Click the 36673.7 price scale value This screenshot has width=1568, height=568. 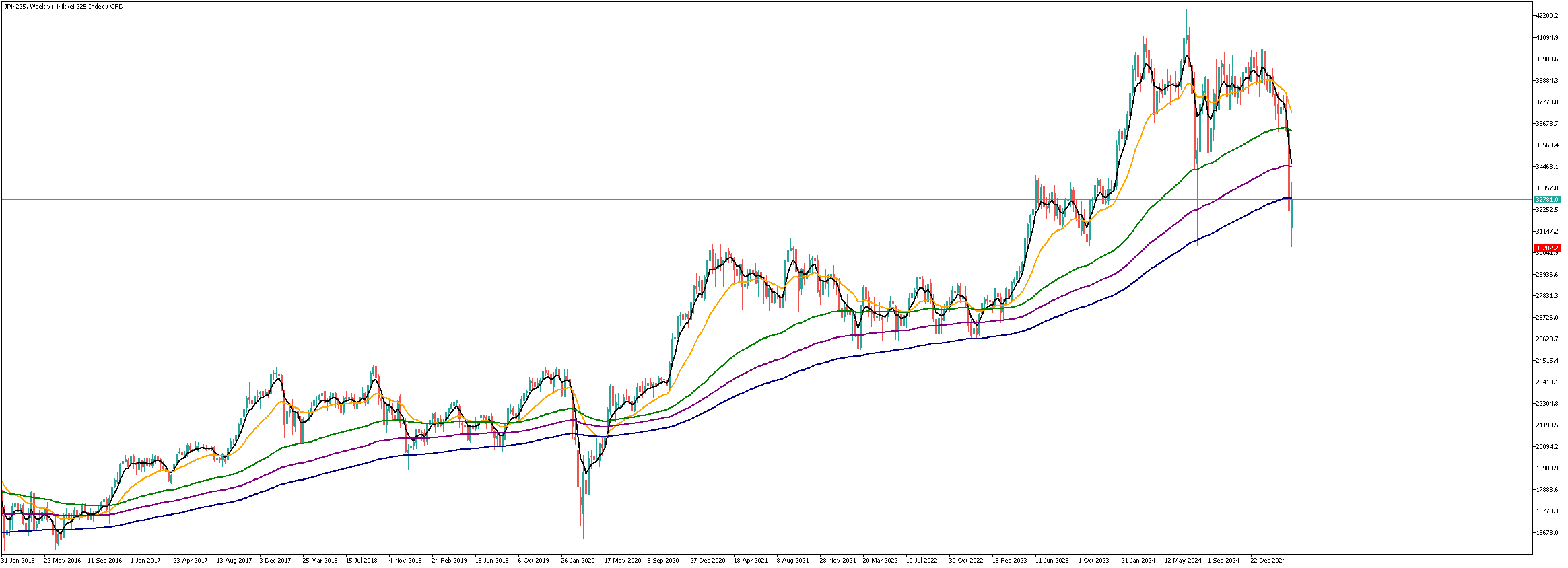click(1546, 124)
